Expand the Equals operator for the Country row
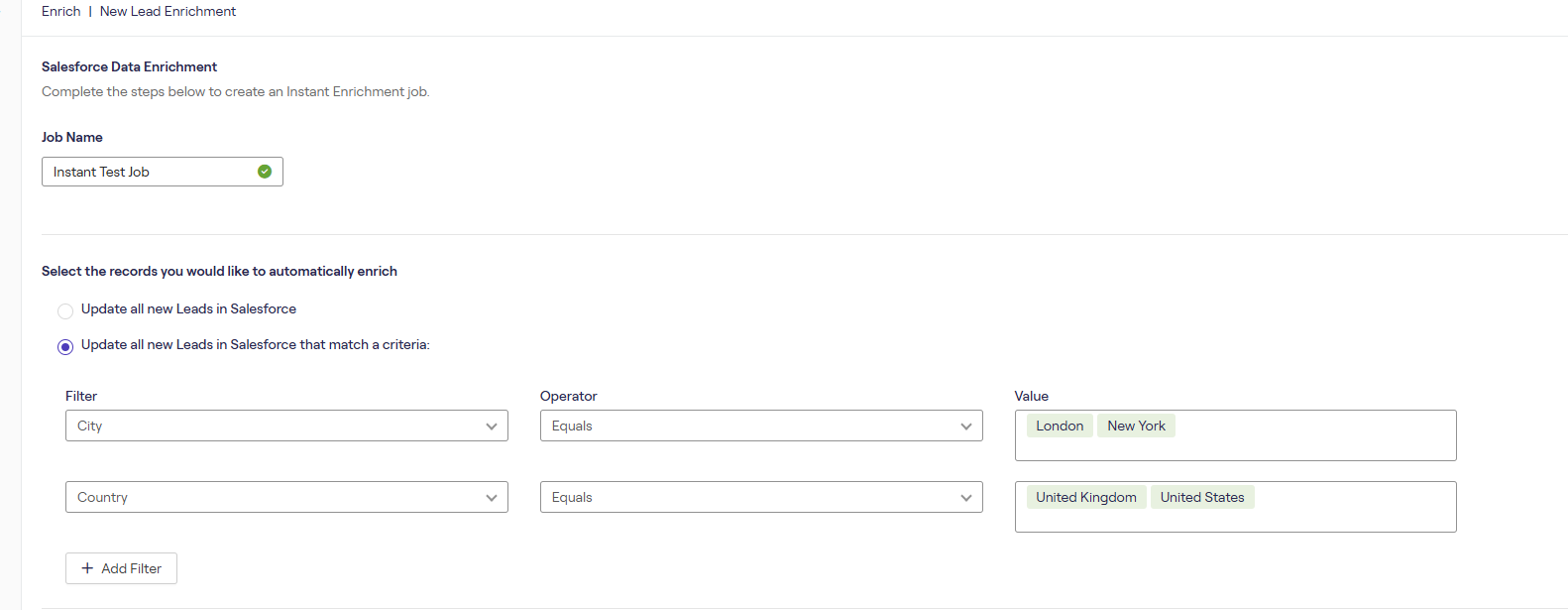The image size is (1568, 610). click(760, 497)
